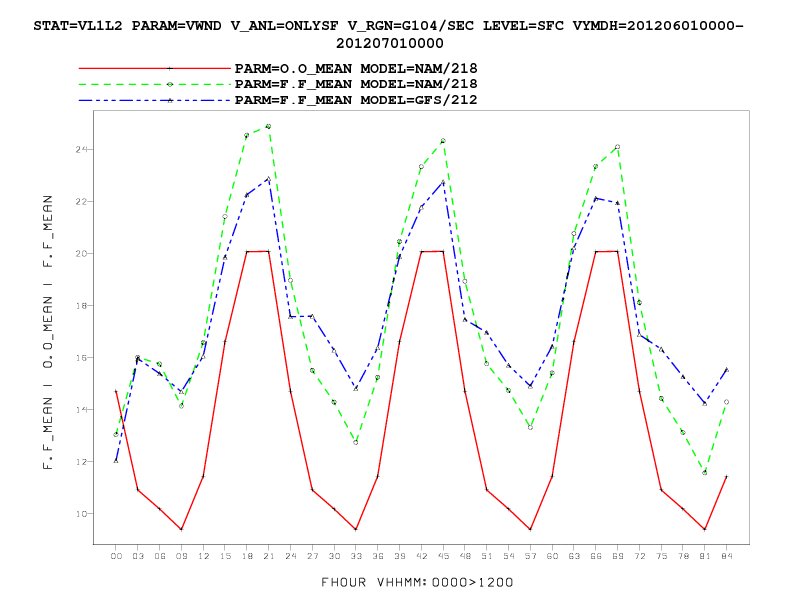The width and height of the screenshot is (792, 612).
Task: Click y-axis tick value 22
Action: click(81, 201)
